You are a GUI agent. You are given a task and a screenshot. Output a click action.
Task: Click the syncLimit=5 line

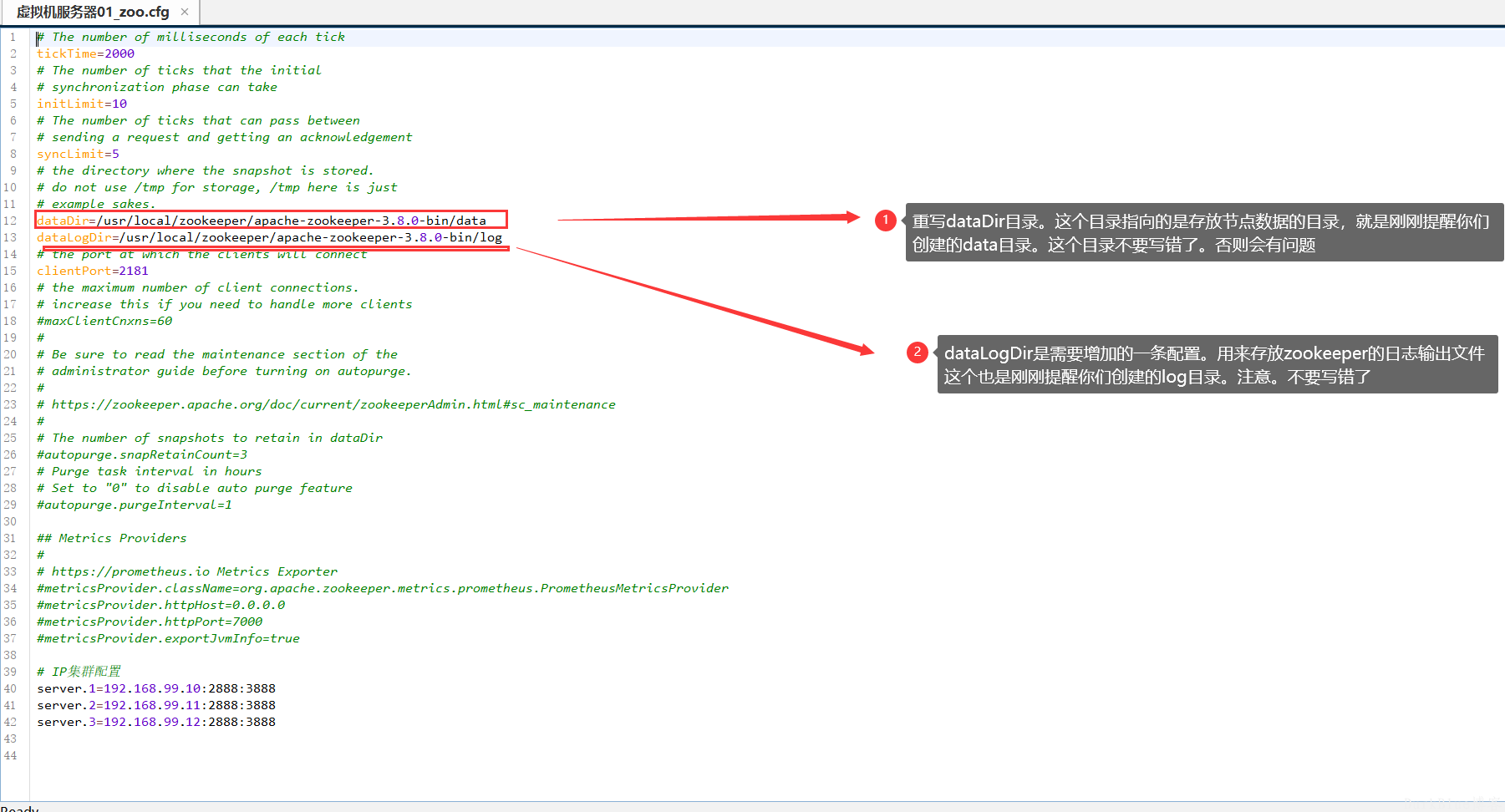[78, 154]
